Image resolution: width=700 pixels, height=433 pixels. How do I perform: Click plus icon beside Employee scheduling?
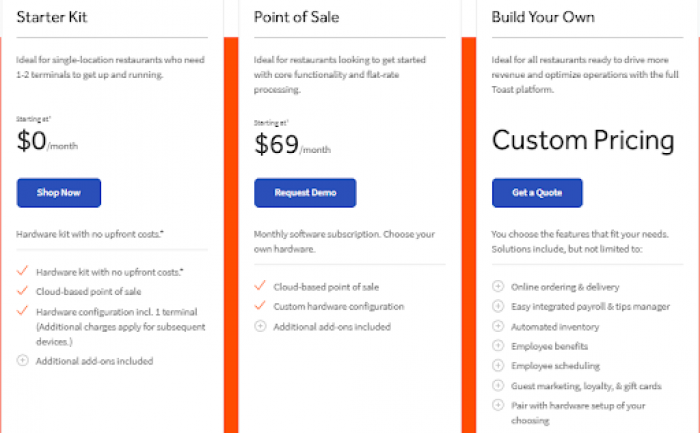point(498,365)
